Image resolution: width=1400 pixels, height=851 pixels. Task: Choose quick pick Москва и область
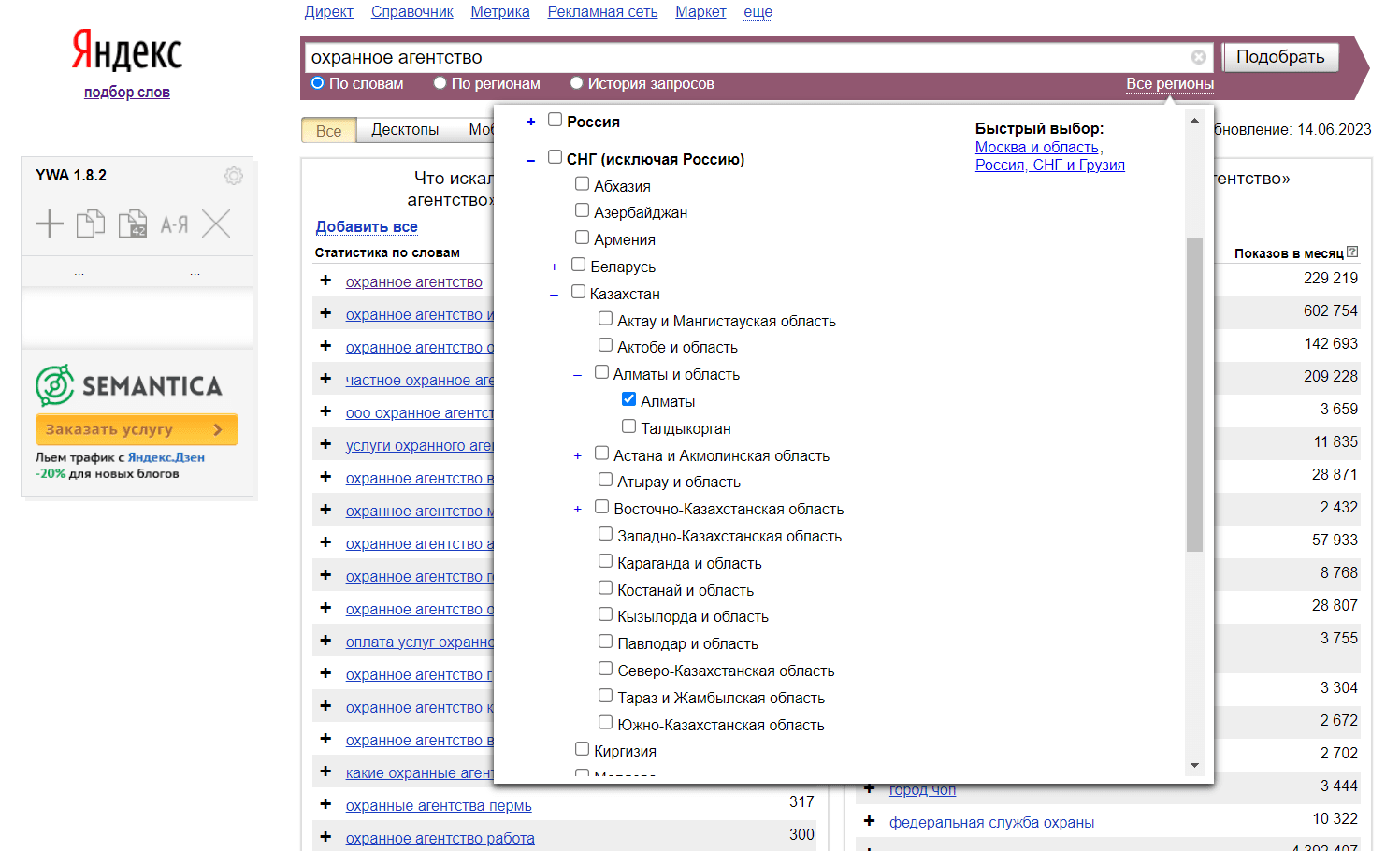1039,147
